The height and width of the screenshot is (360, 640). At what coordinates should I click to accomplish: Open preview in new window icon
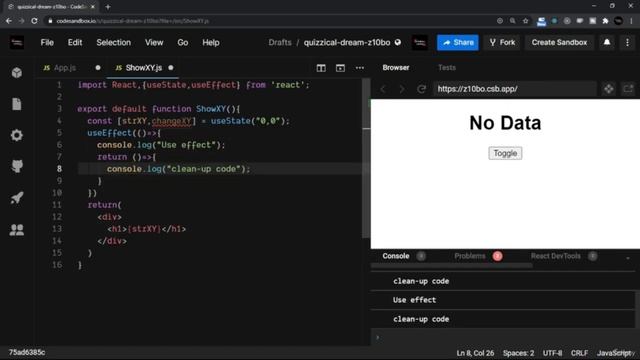(628, 89)
